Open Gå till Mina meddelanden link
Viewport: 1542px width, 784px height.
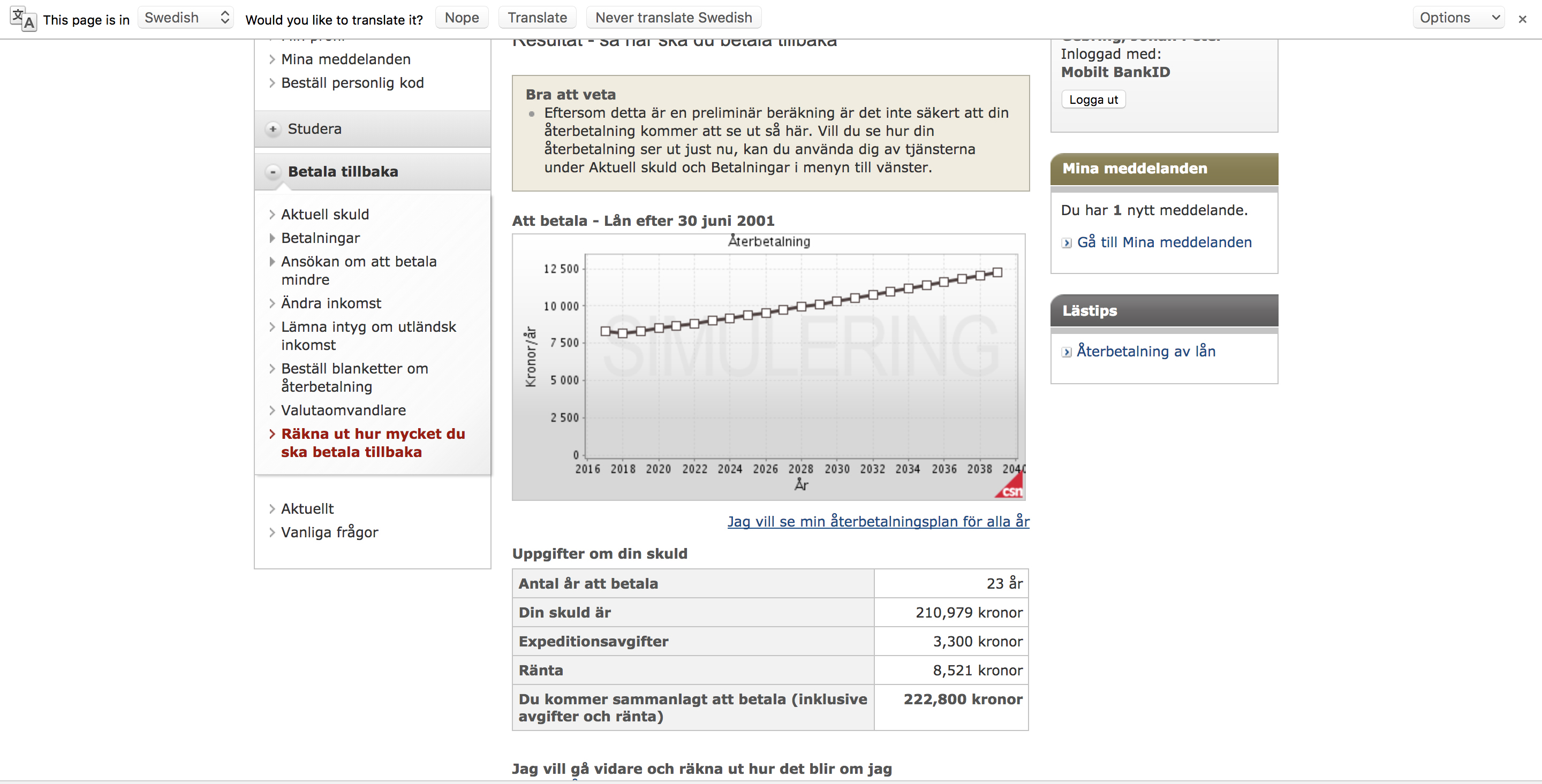(1165, 242)
